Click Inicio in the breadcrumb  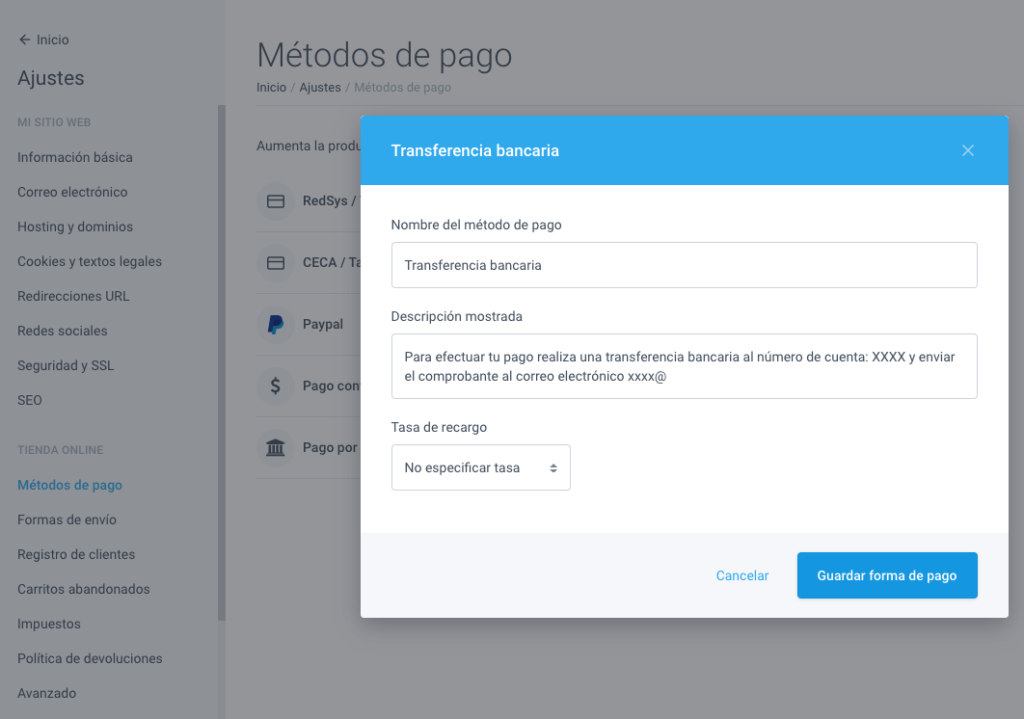(271, 88)
